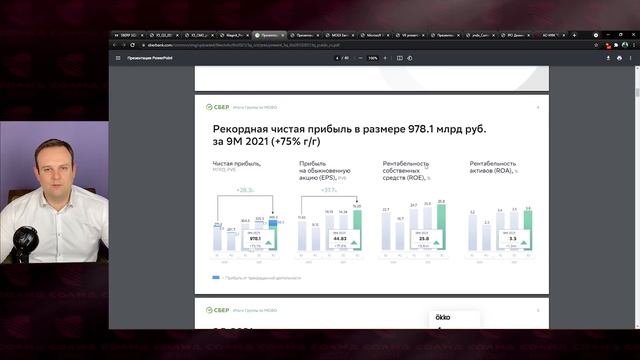Screen dimensions: 640x360
Task: Click the 978.1 value box in the chart
Action: click(258, 239)
